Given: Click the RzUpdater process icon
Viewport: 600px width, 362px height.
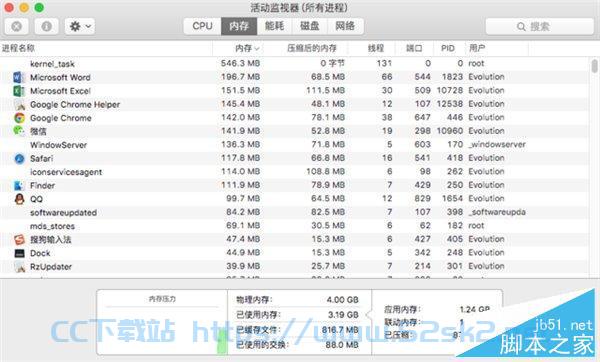Looking at the screenshot, I should point(19,267).
